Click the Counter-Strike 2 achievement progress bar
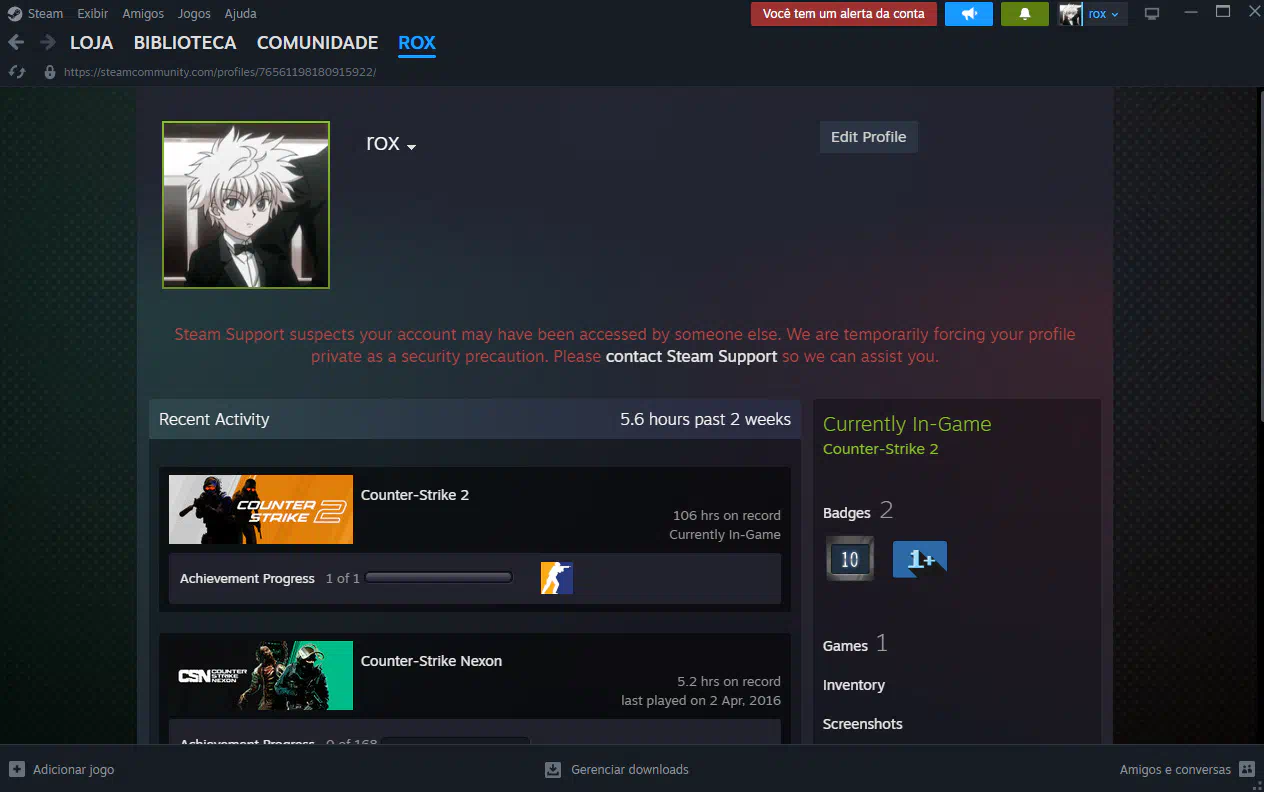Screen dimensions: 1264x792 click(439, 578)
